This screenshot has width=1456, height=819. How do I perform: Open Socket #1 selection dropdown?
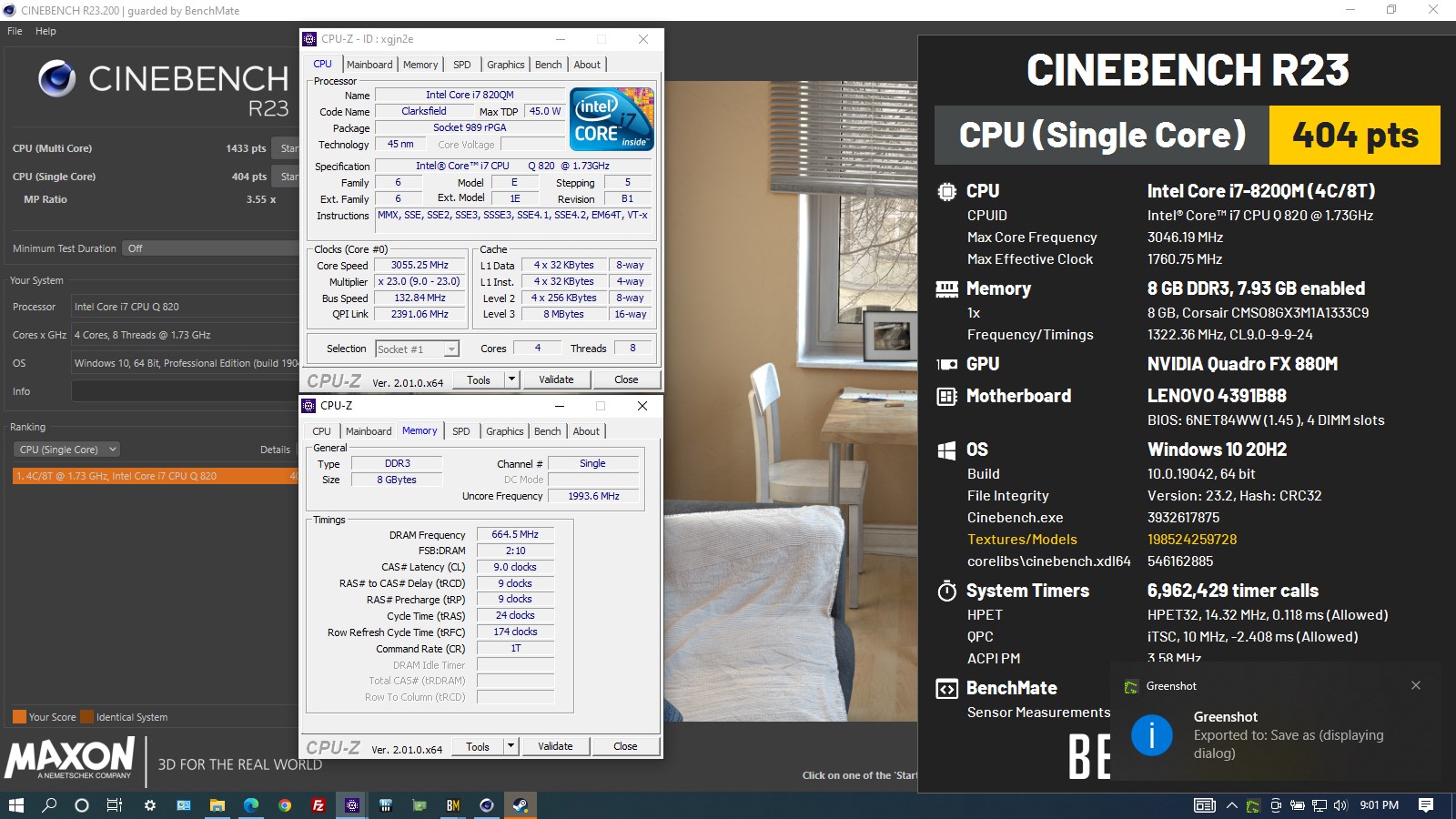click(418, 349)
